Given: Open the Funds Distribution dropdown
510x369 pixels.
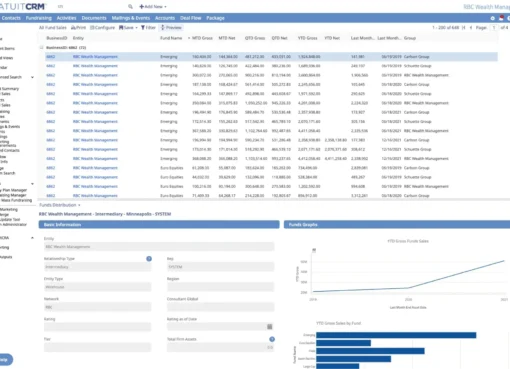Looking at the screenshot, I should point(60,205).
